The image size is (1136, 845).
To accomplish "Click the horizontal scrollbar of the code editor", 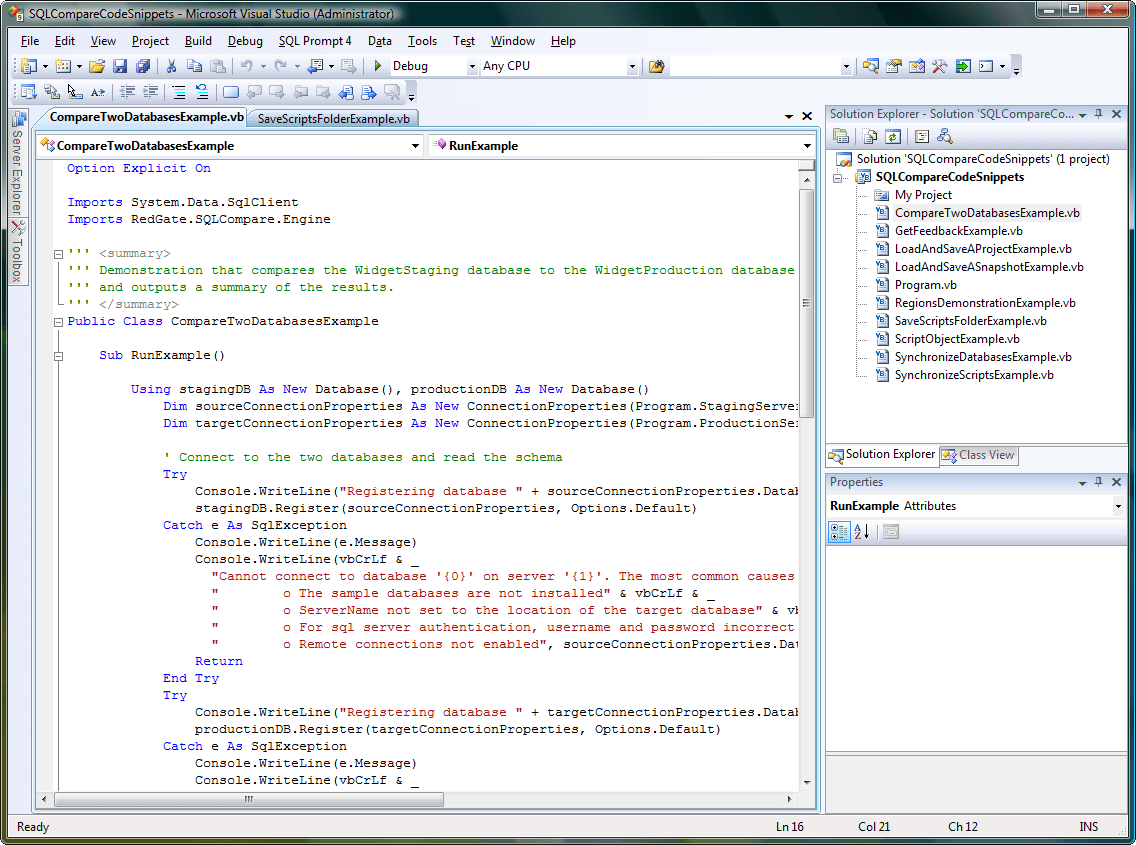I will (x=250, y=799).
